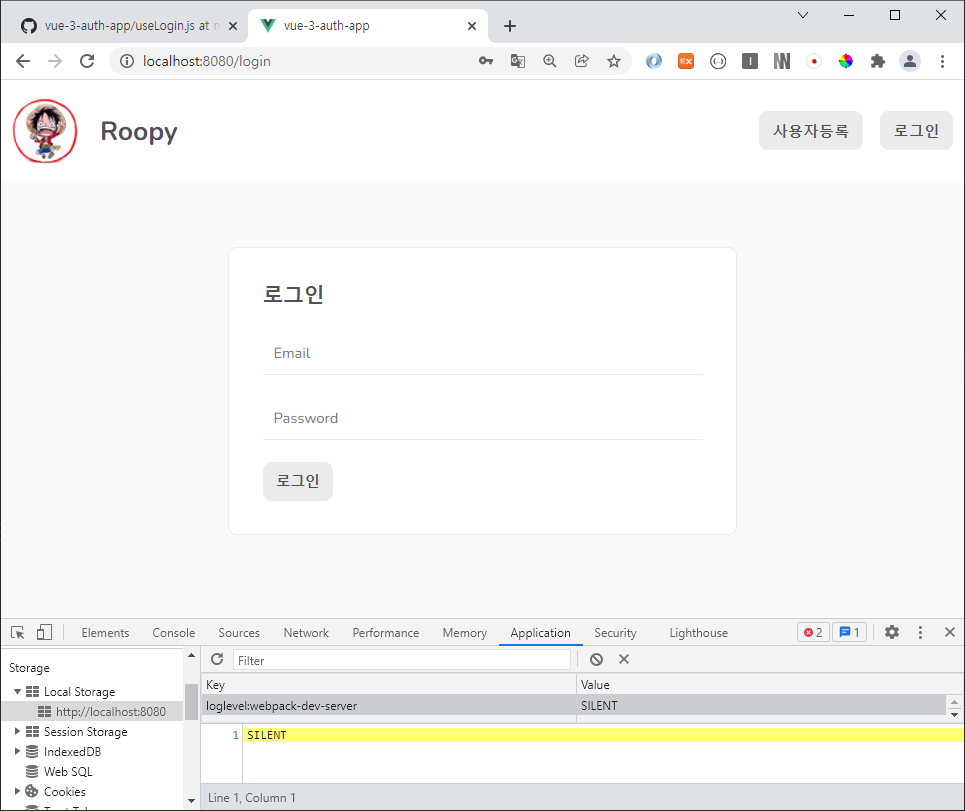Clear all storage entries icon
Screen dimensions: 965x811
point(596,659)
